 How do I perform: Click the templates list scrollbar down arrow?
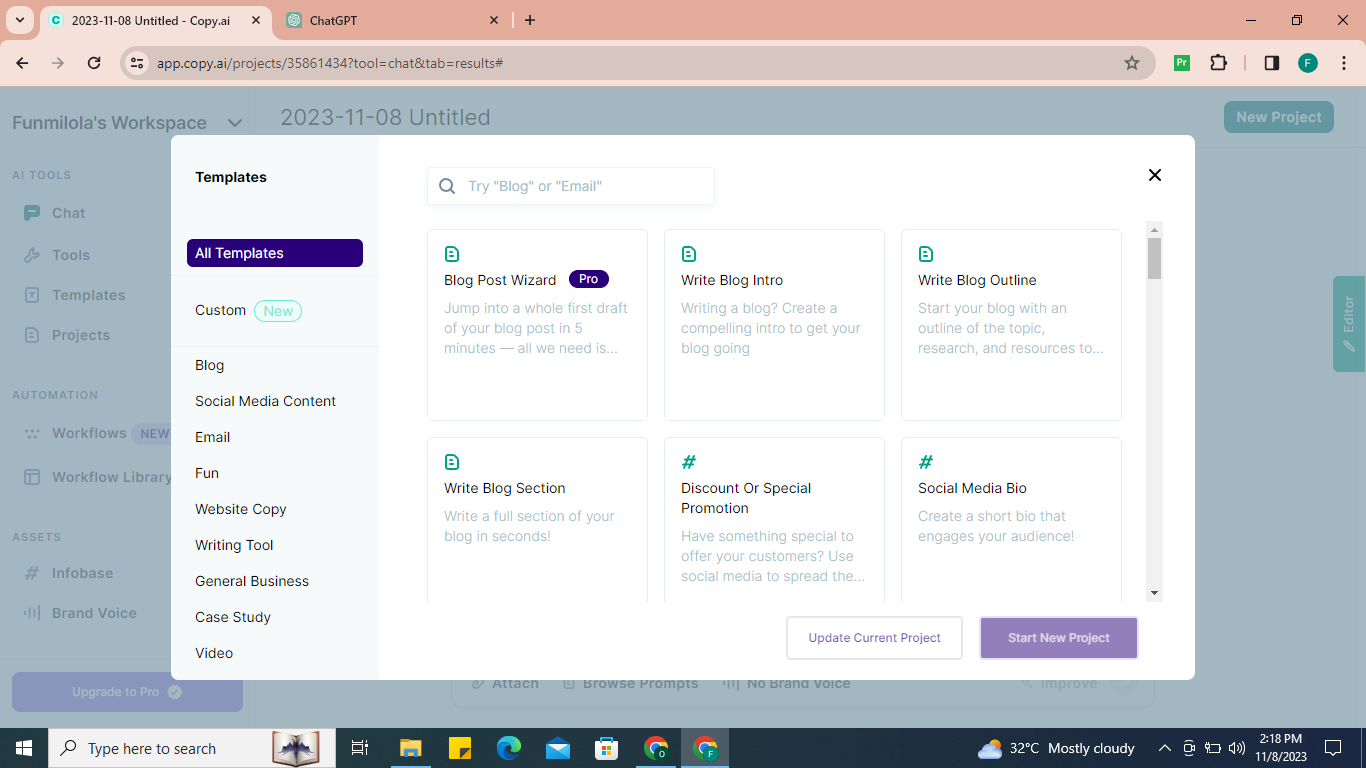click(x=1154, y=593)
